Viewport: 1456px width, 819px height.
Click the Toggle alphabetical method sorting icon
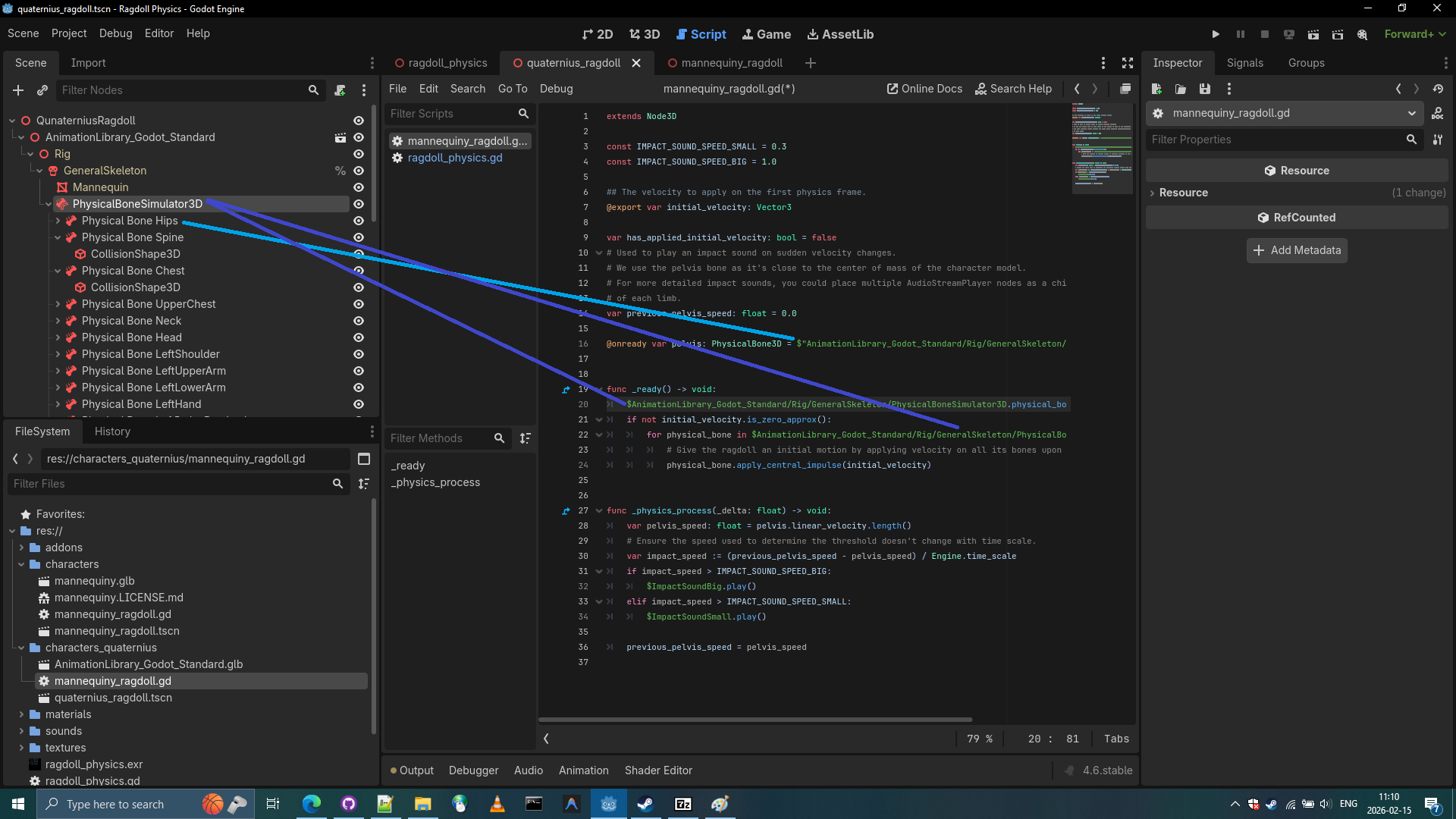click(x=525, y=438)
